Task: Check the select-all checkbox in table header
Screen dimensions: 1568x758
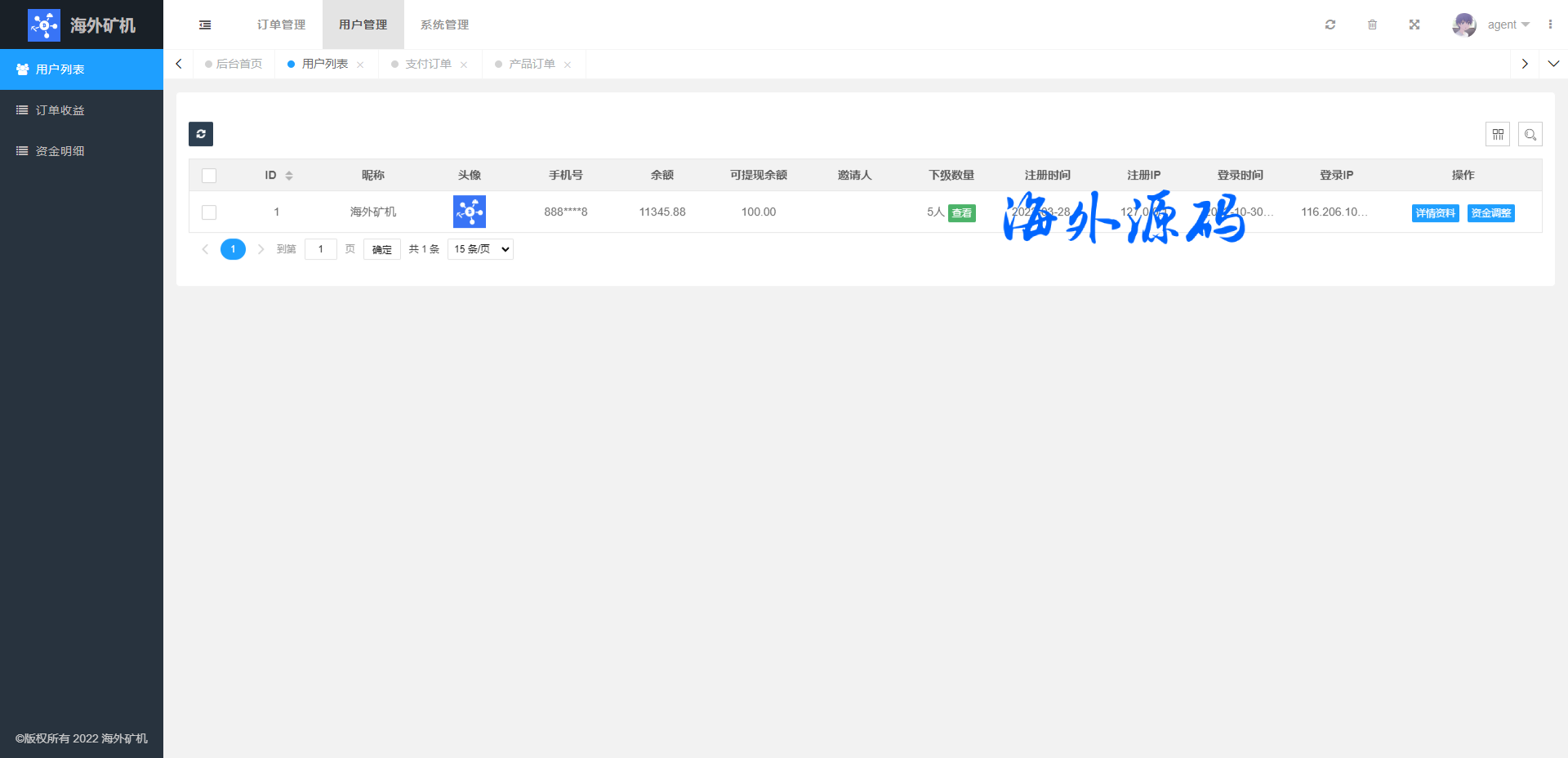Action: point(209,176)
